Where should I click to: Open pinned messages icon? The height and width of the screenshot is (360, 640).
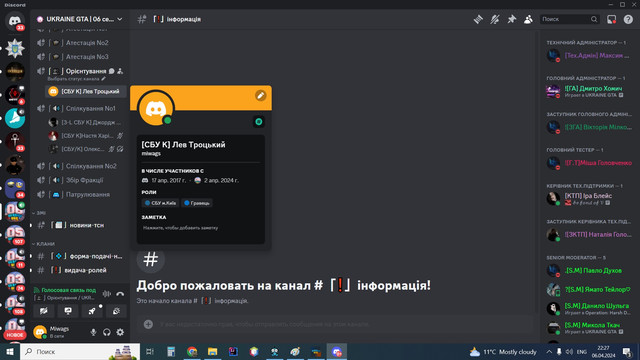pos(511,19)
